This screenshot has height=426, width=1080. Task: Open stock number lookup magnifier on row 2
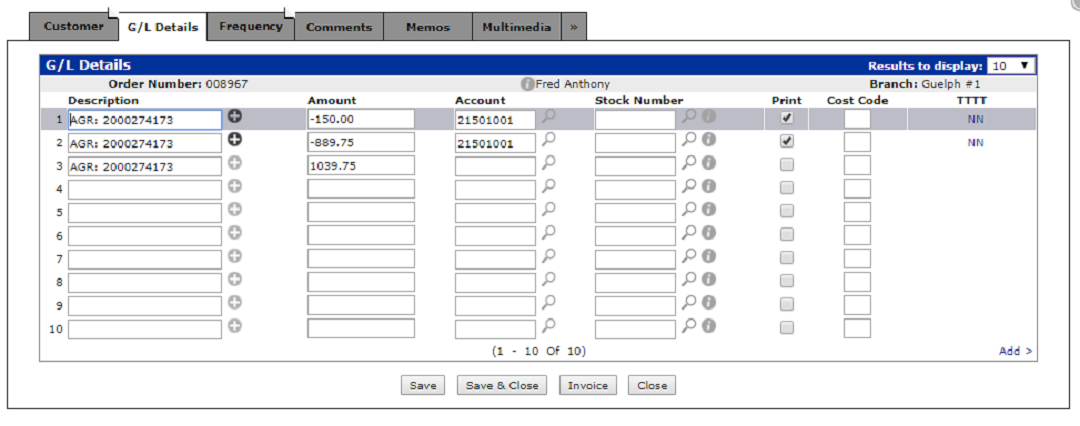689,140
